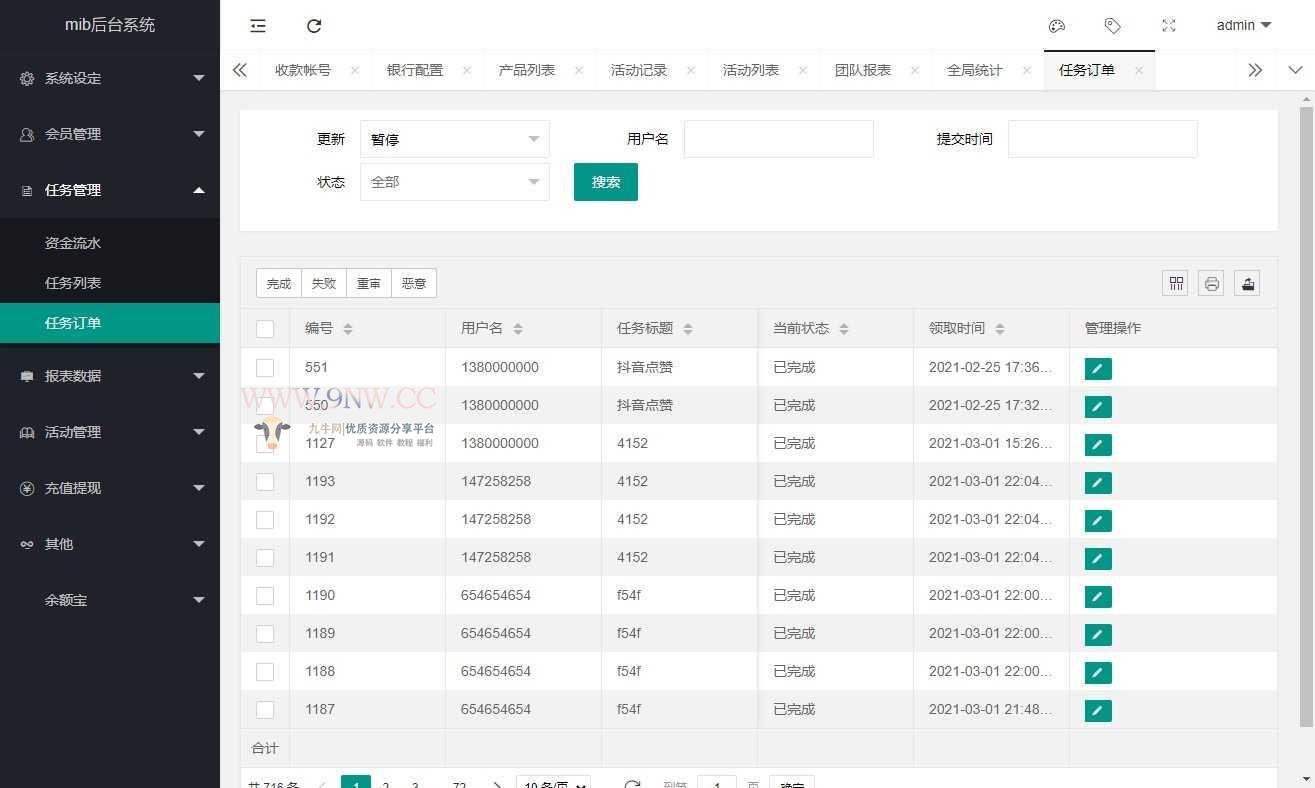The width and height of the screenshot is (1315, 788).
Task: Open the 更新 dropdown showing 暂停
Action: [x=455, y=139]
